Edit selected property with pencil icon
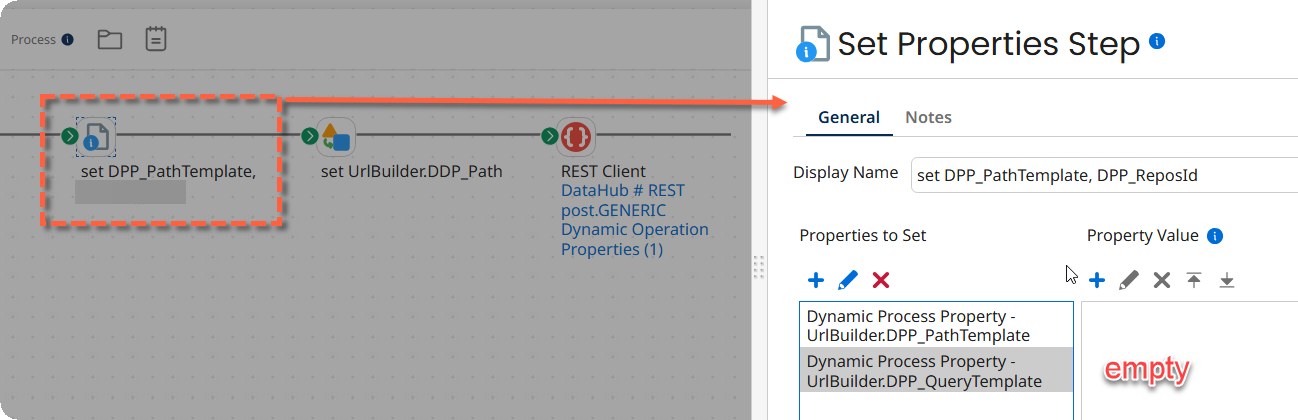Image resolution: width=1298 pixels, height=420 pixels. (847, 280)
